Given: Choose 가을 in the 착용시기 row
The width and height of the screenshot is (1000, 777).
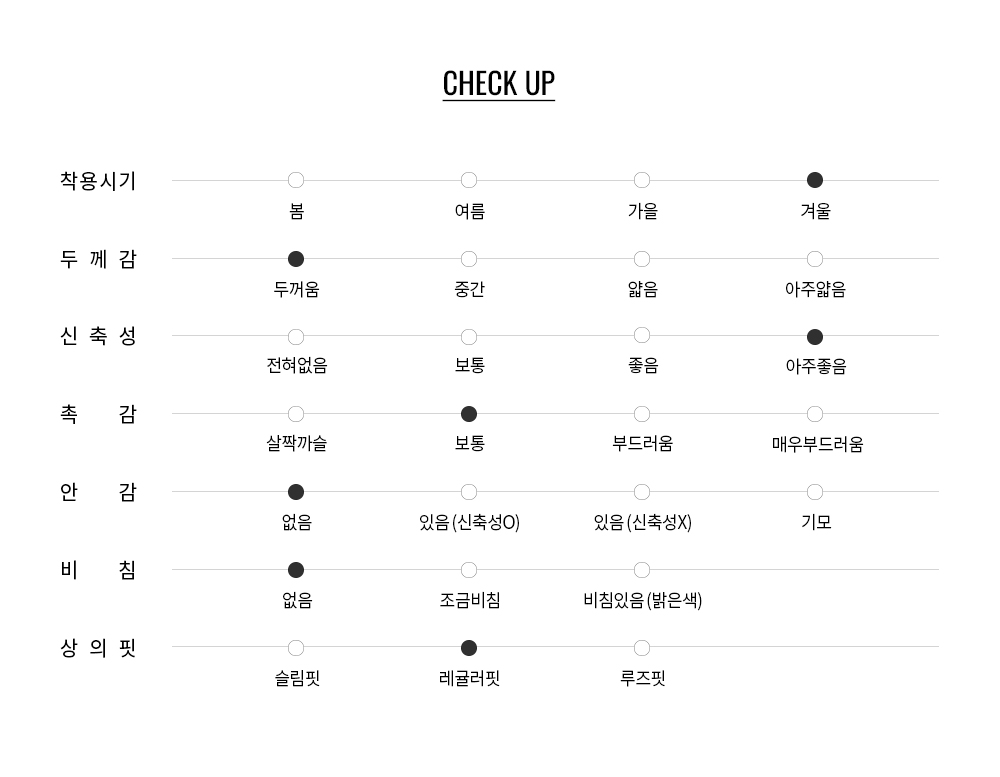Looking at the screenshot, I should (x=642, y=181).
